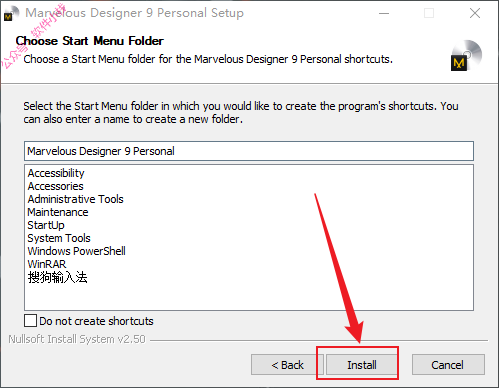
Task: Select Maintenance folder entry
Action: coord(58,212)
